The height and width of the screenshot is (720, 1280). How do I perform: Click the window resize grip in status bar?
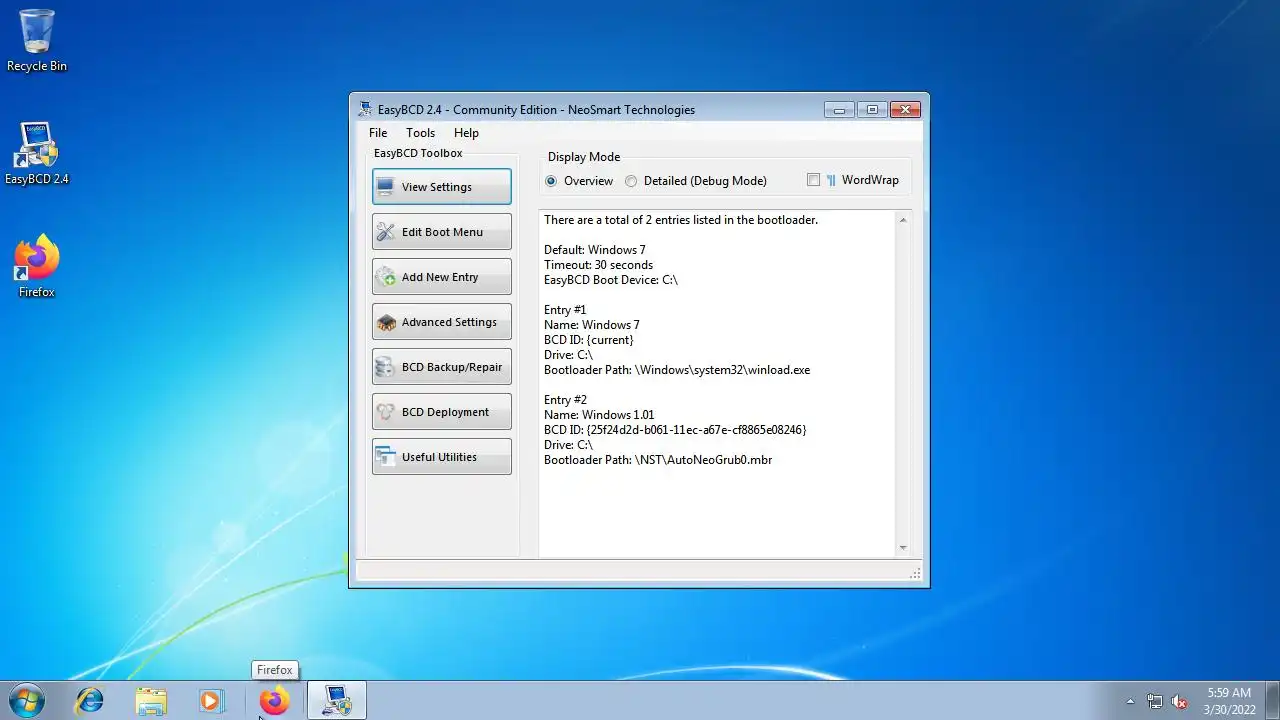pyautogui.click(x=915, y=573)
